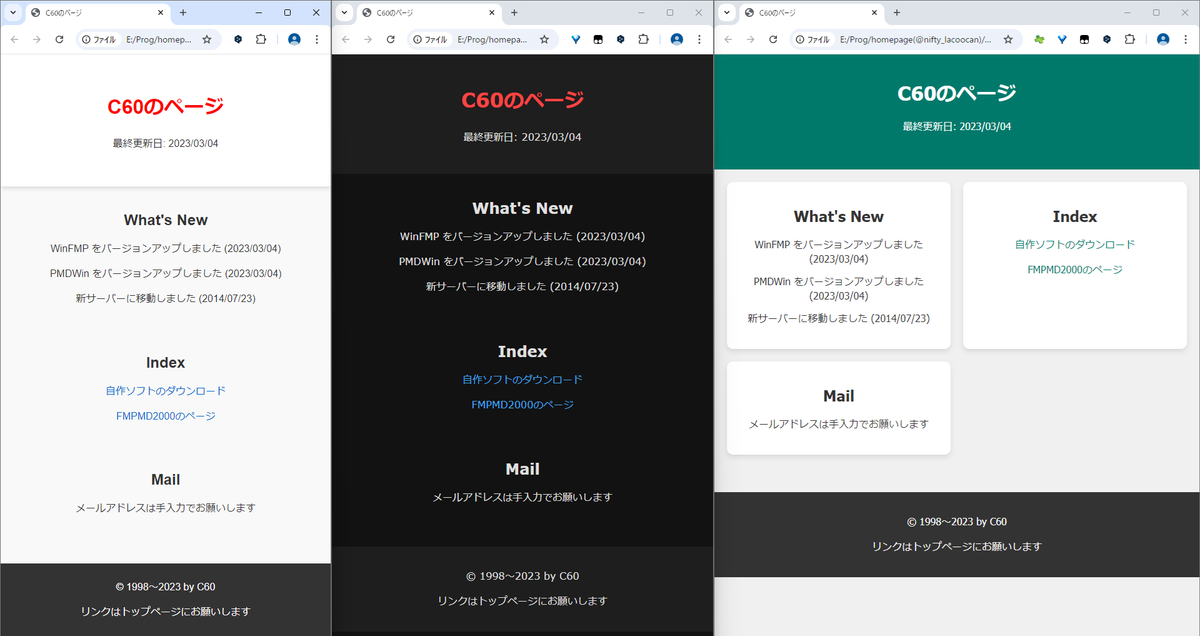Open 自作ソフトのダウンロード link in white-themed window
1200x636 pixels.
tap(166, 391)
